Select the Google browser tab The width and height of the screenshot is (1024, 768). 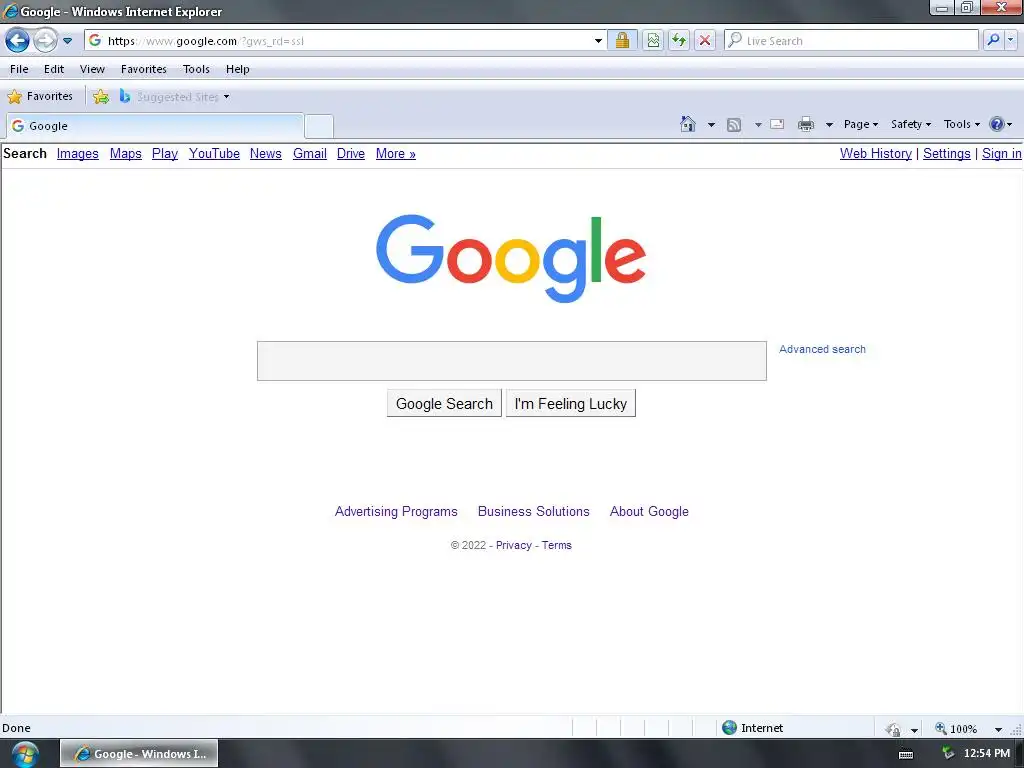click(155, 125)
